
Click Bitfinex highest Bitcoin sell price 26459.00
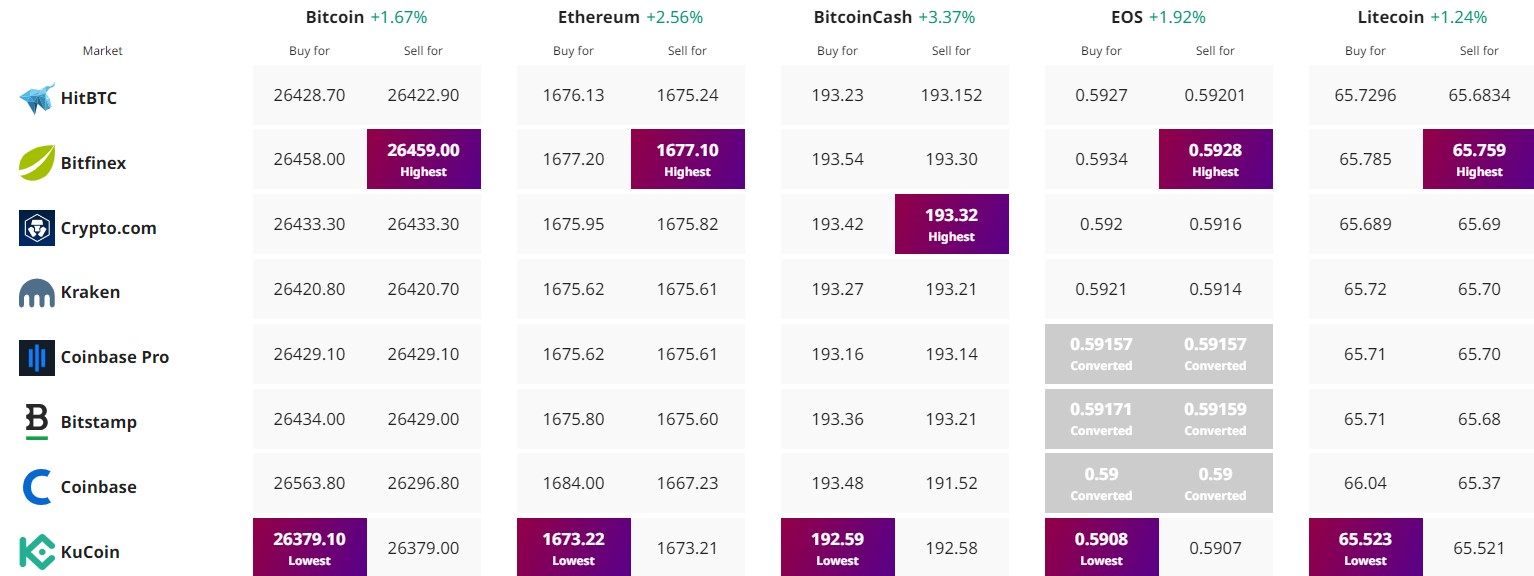pos(424,159)
